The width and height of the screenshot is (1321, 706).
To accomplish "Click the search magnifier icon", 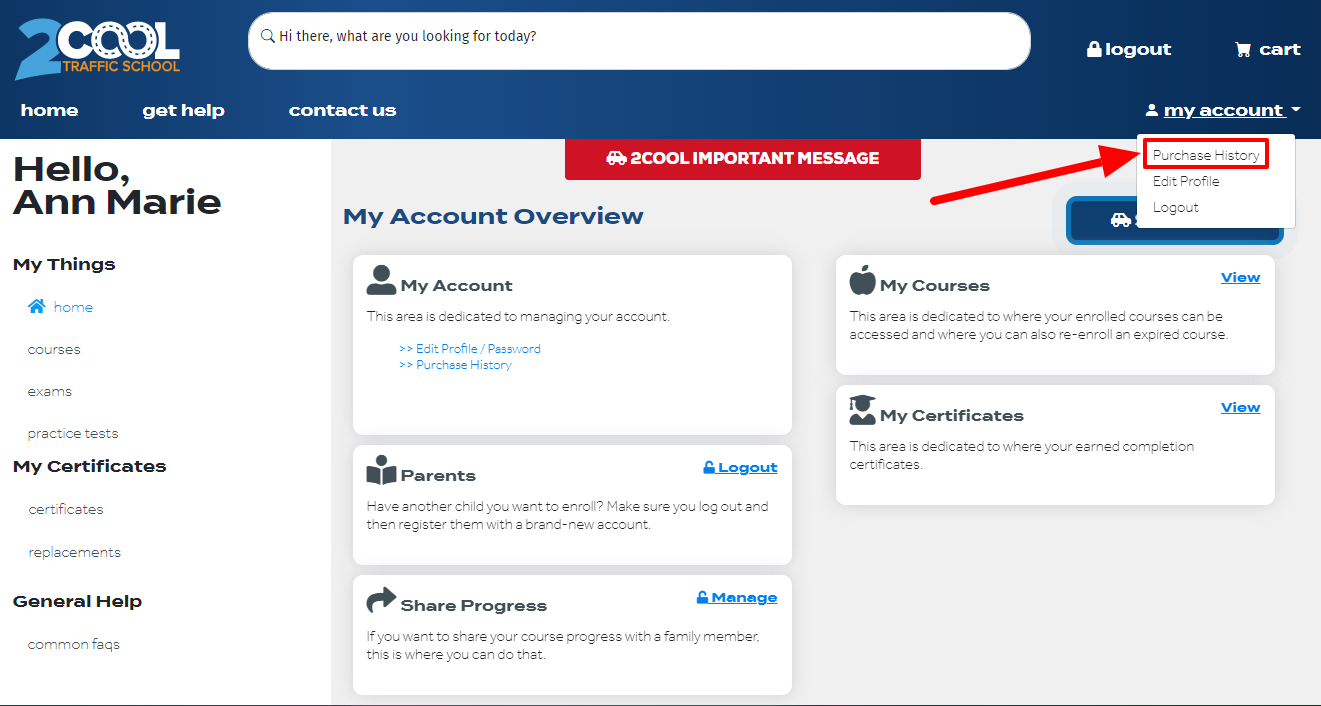I will click(267, 36).
